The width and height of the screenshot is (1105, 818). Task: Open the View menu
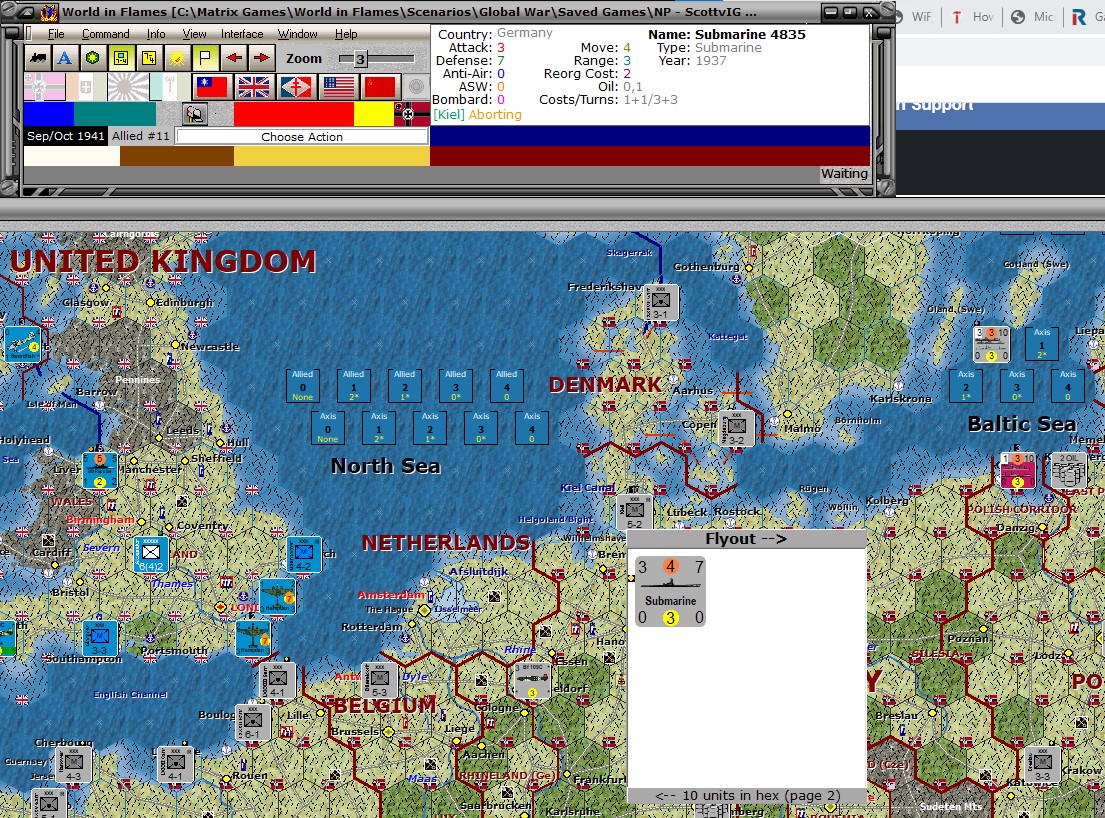pyautogui.click(x=194, y=34)
